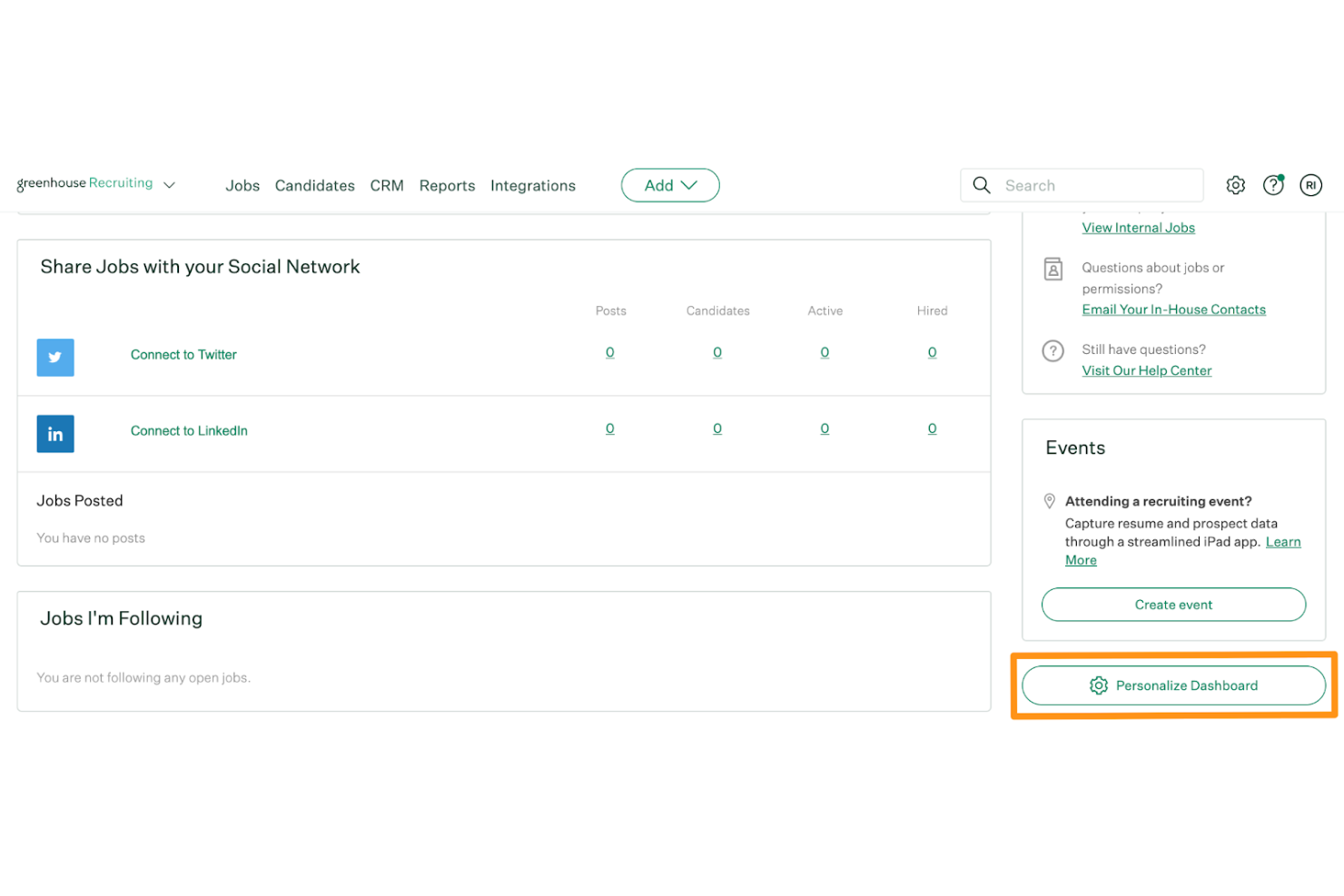Open LinkedIn Hired count 0
The height and width of the screenshot is (896, 1344).
pyautogui.click(x=932, y=428)
